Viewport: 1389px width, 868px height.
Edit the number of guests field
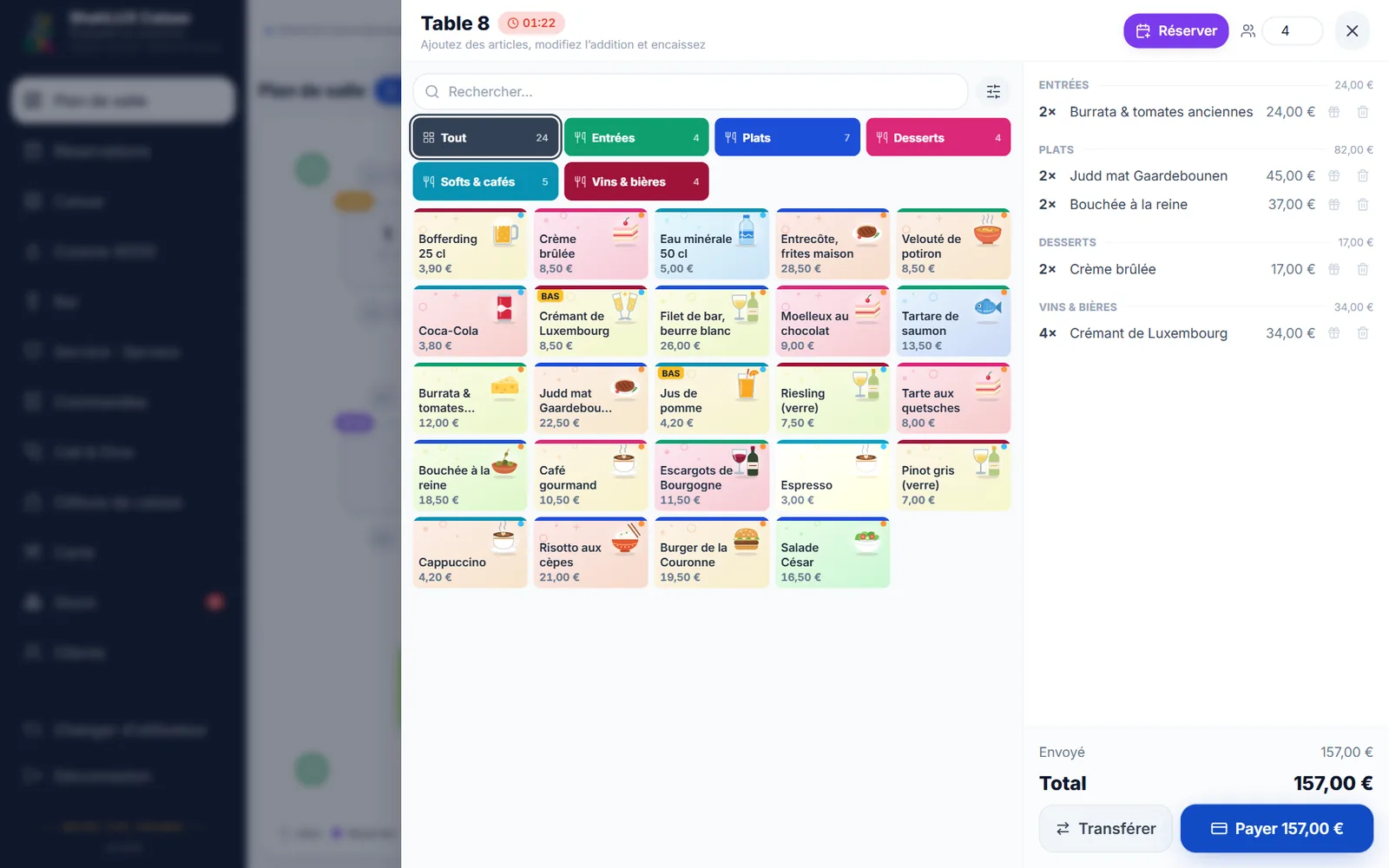pos(1292,31)
